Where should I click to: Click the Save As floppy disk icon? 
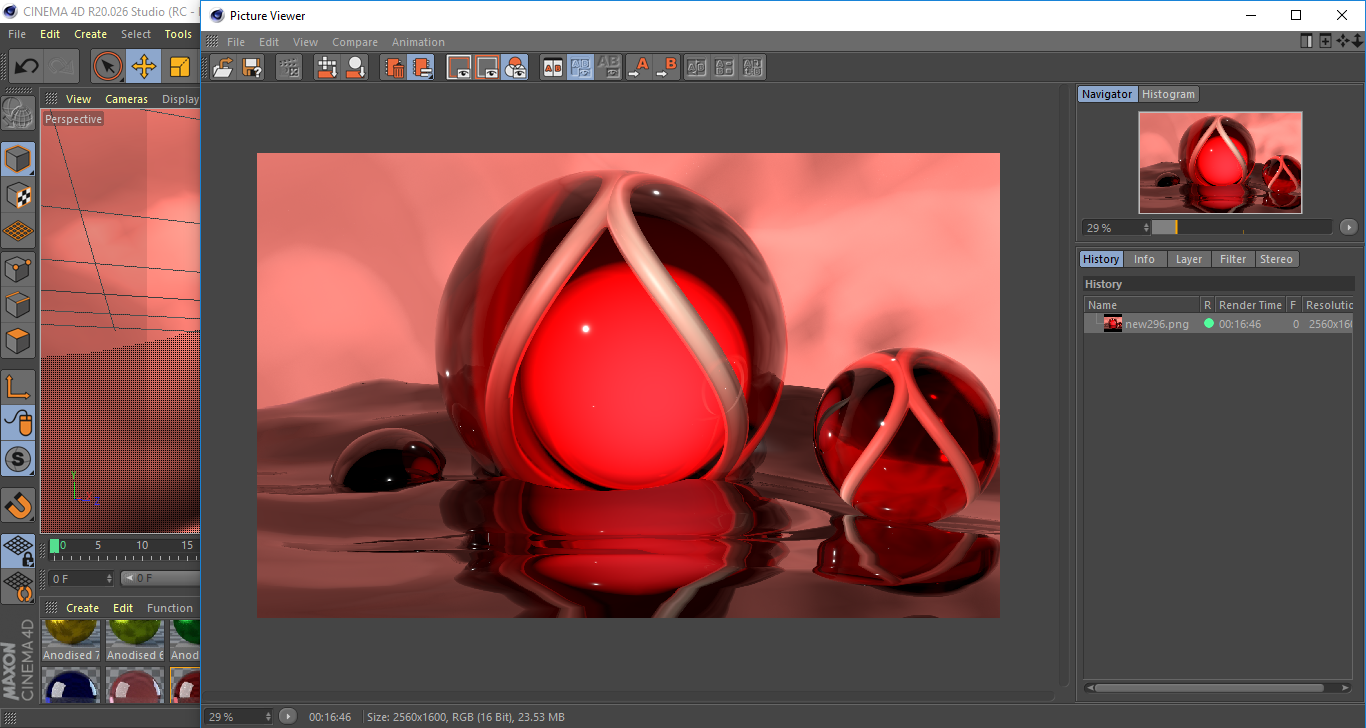(x=252, y=67)
